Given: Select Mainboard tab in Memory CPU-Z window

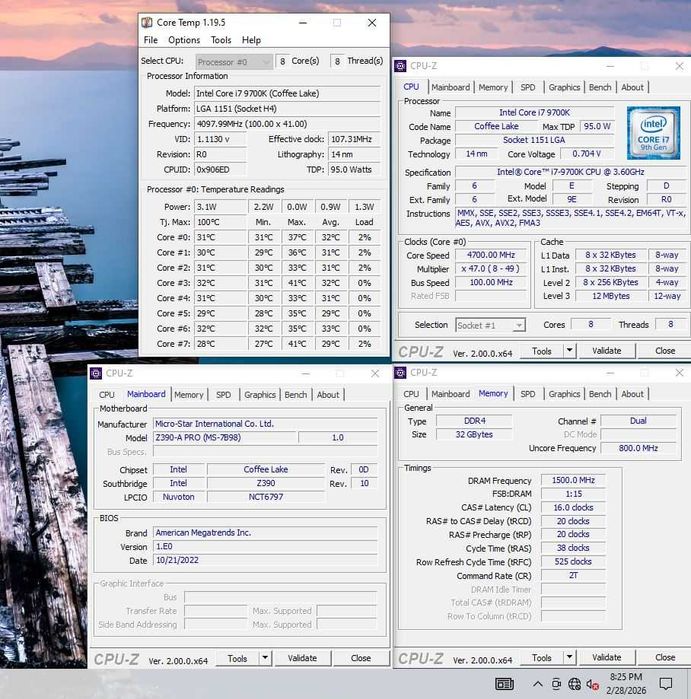Looking at the screenshot, I should pyautogui.click(x=450, y=394).
